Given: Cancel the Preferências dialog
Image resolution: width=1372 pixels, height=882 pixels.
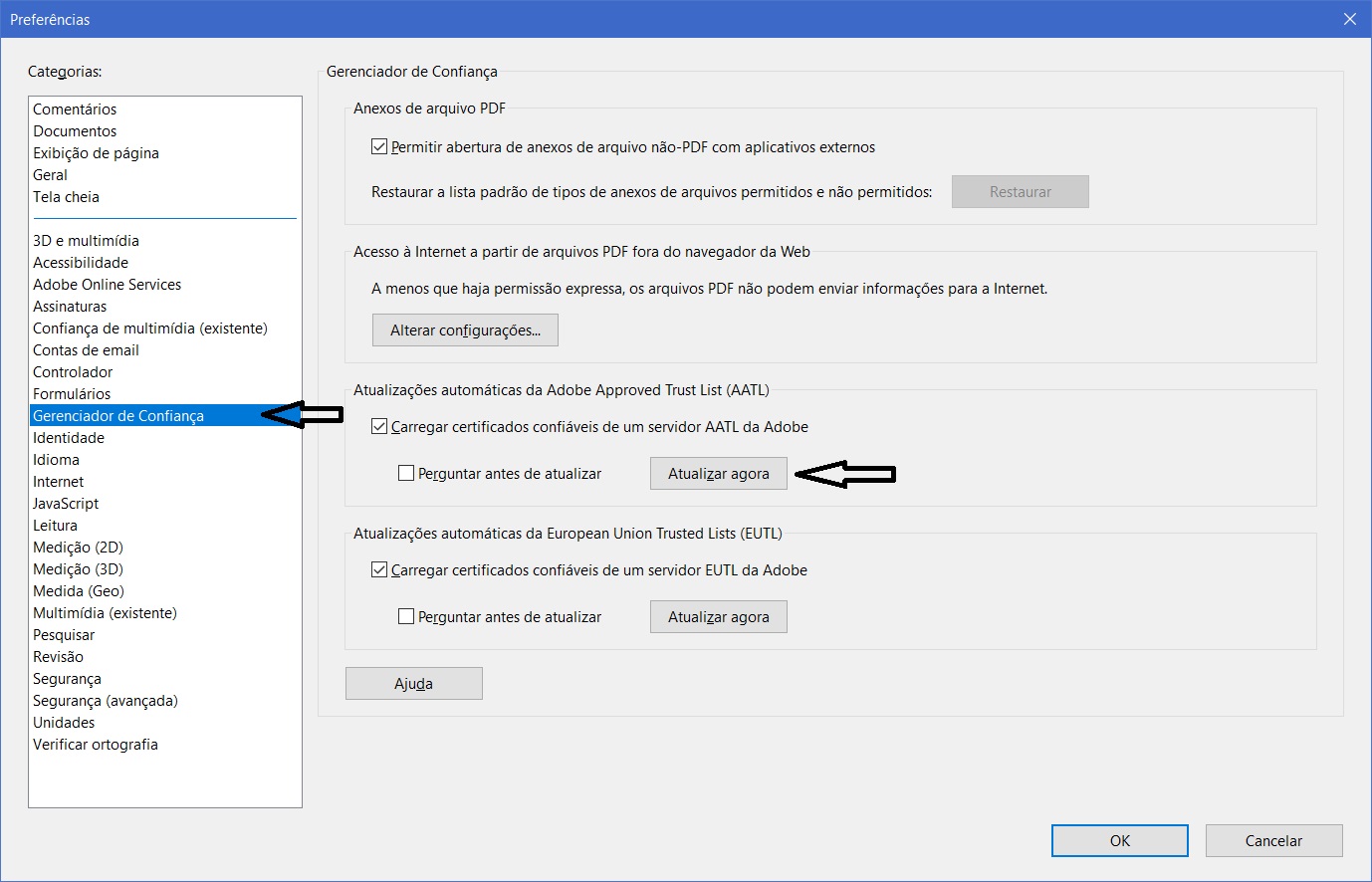Looking at the screenshot, I should click(x=1274, y=840).
